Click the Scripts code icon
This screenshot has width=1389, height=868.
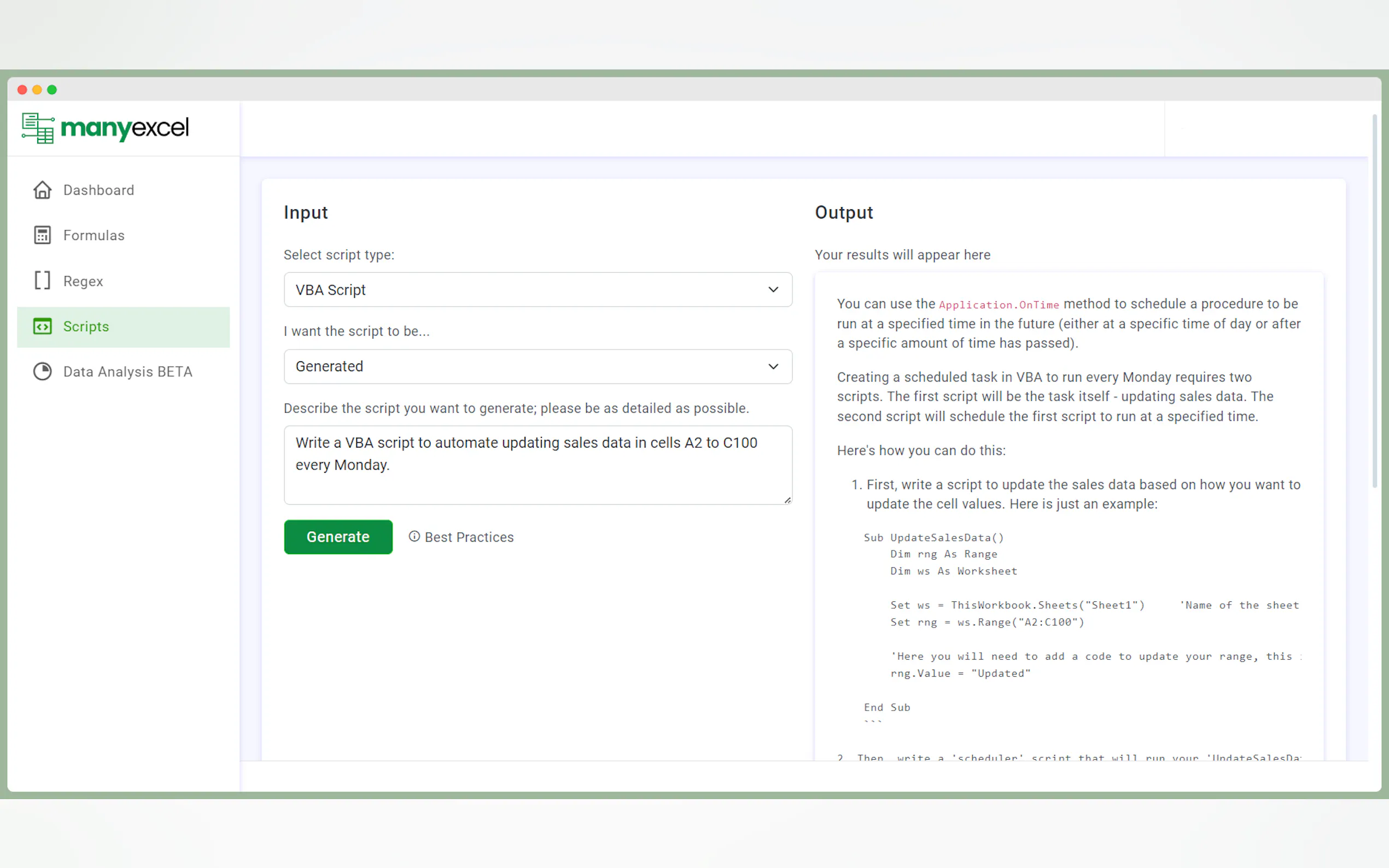pos(42,327)
